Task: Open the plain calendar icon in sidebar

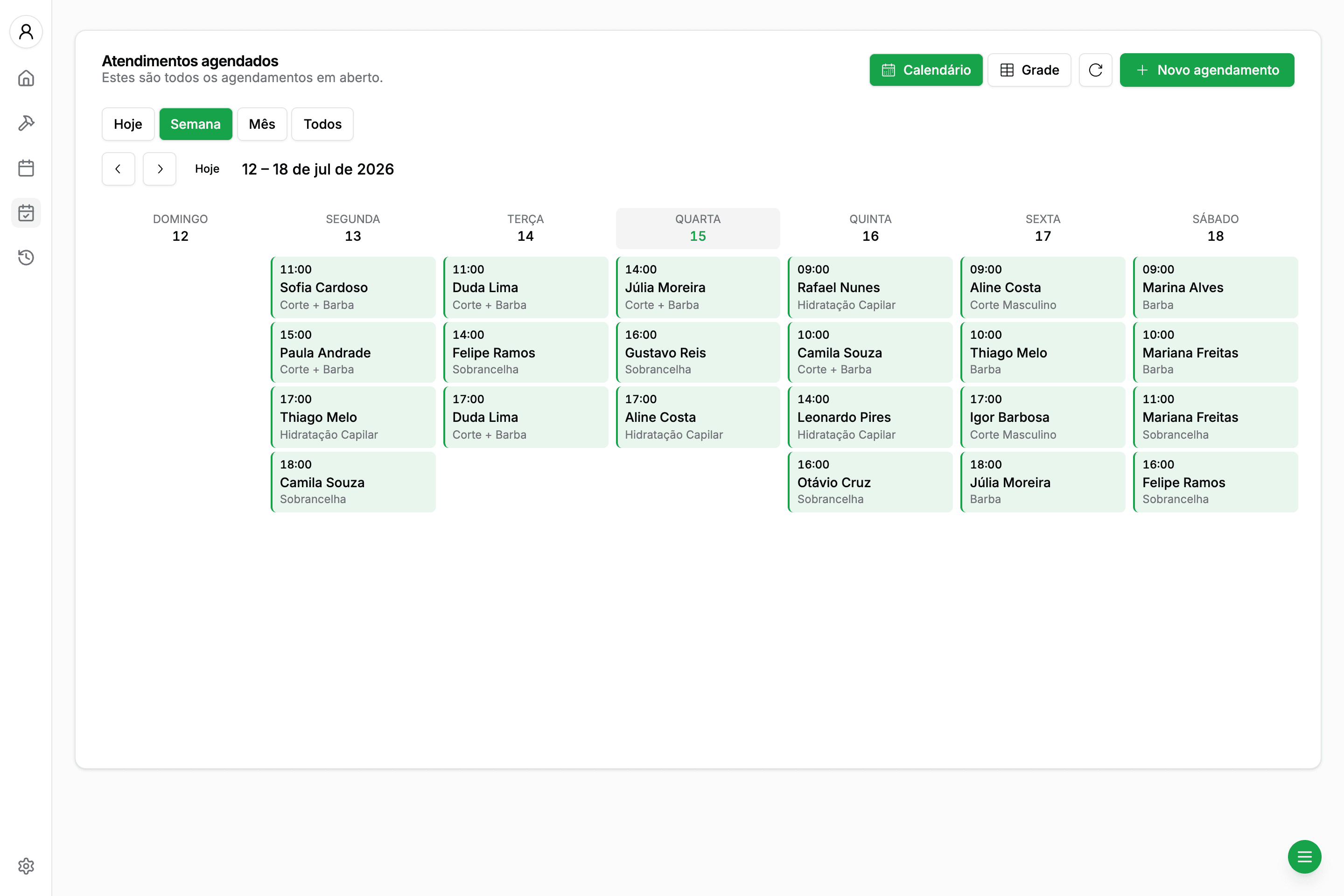Action: tap(26, 168)
